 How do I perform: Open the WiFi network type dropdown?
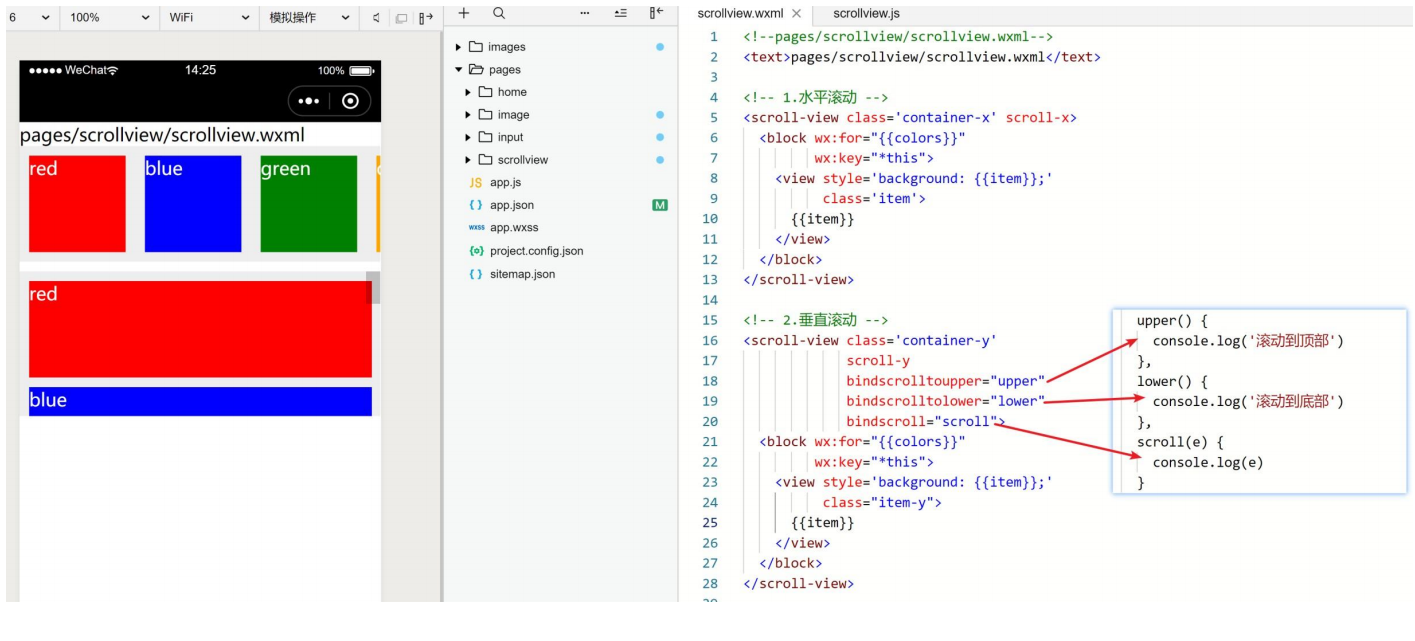pyautogui.click(x=209, y=18)
